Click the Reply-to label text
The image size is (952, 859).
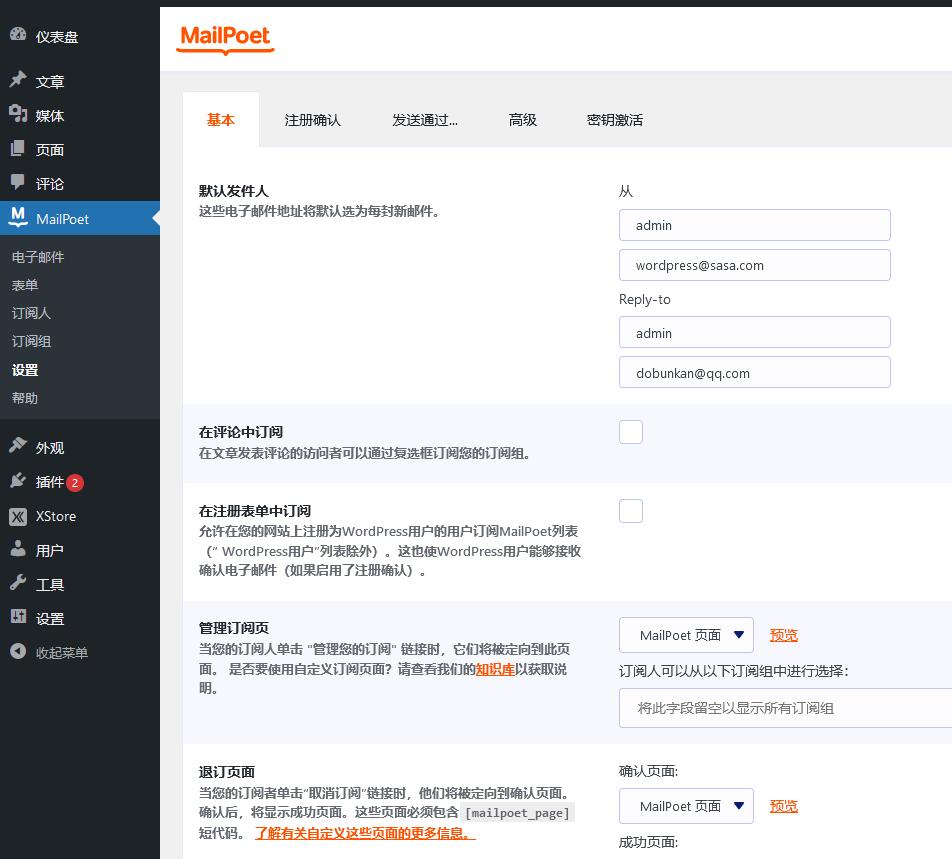click(645, 299)
